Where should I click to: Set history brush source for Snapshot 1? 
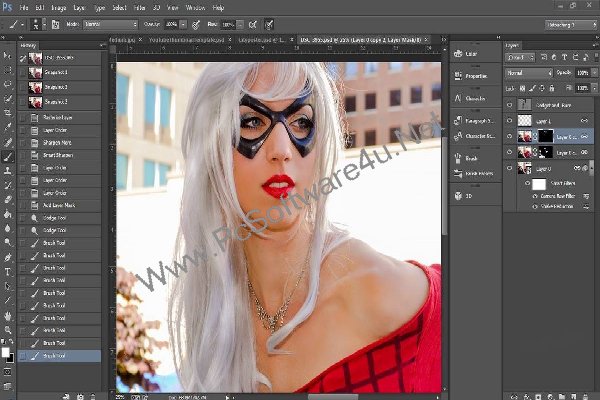click(23, 72)
